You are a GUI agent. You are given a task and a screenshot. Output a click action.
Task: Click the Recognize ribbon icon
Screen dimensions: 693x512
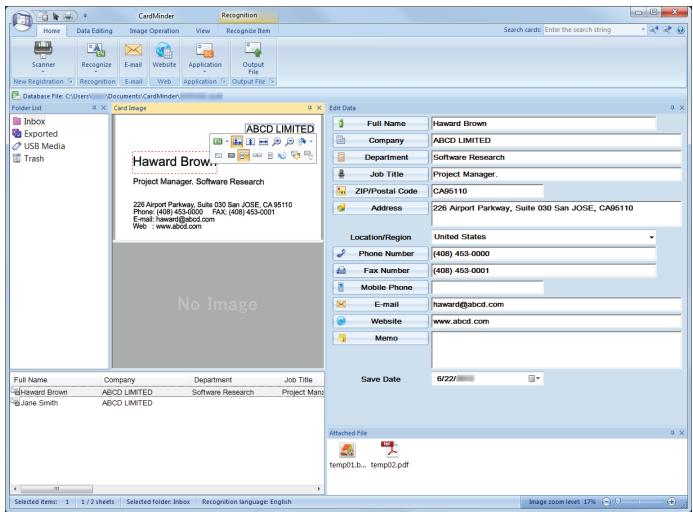pyautogui.click(x=96, y=50)
